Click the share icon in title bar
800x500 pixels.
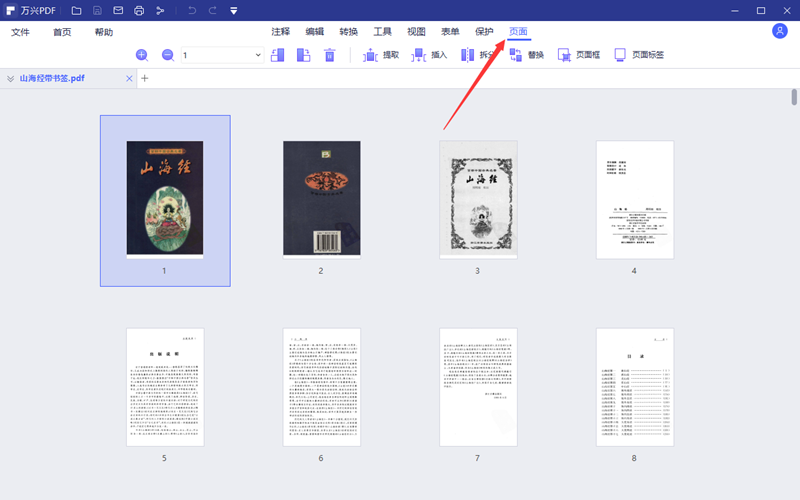160,10
